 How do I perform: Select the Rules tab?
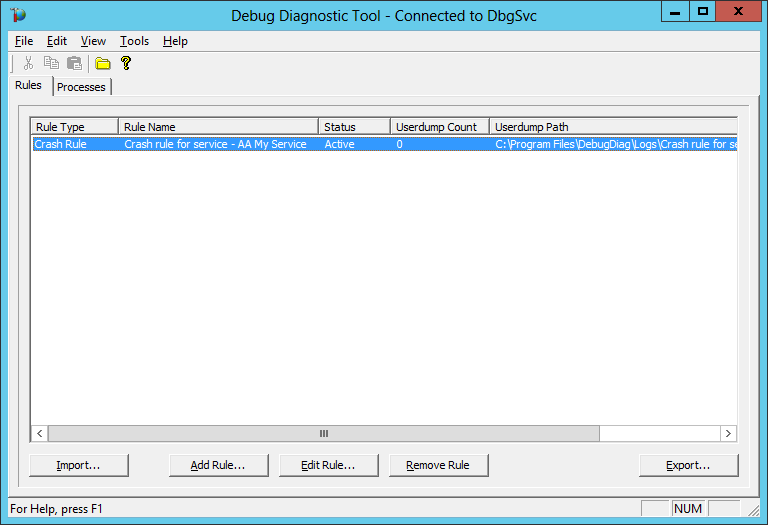click(28, 86)
